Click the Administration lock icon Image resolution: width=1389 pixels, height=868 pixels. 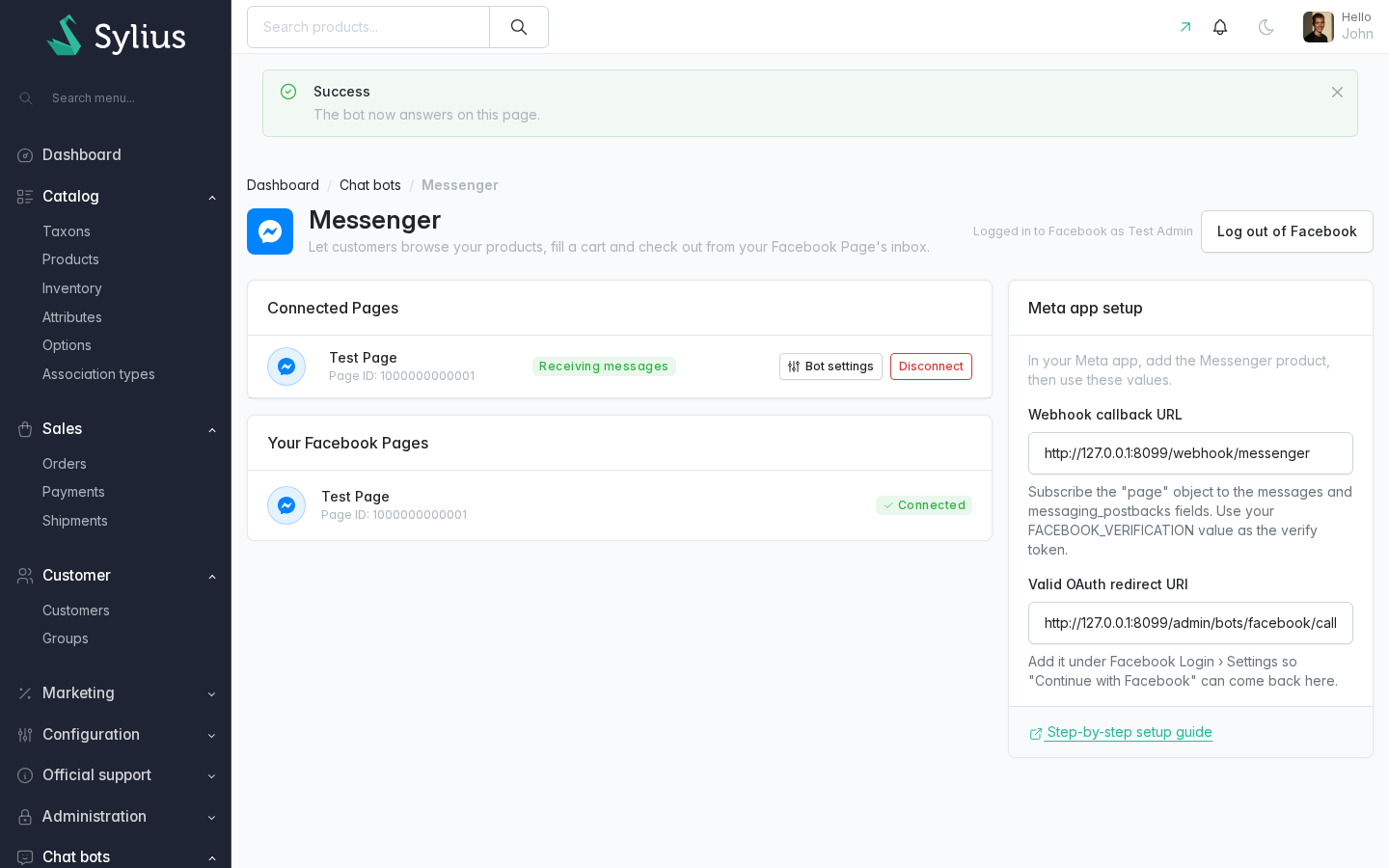[25, 817]
